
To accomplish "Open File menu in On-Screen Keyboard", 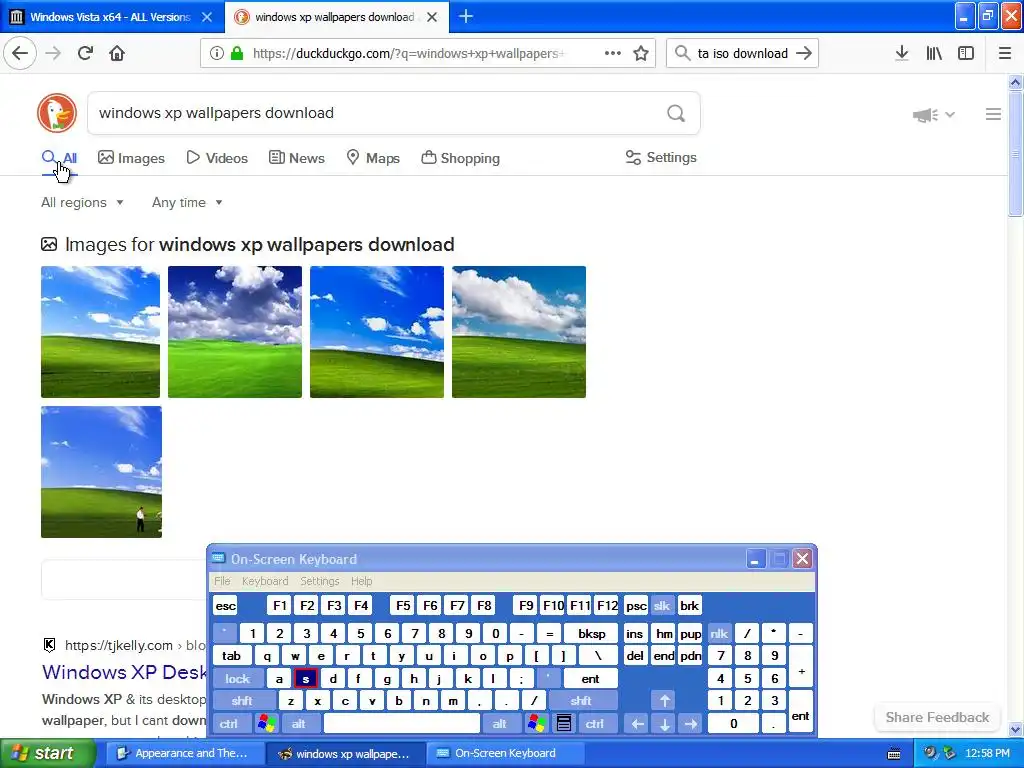I will point(222,581).
